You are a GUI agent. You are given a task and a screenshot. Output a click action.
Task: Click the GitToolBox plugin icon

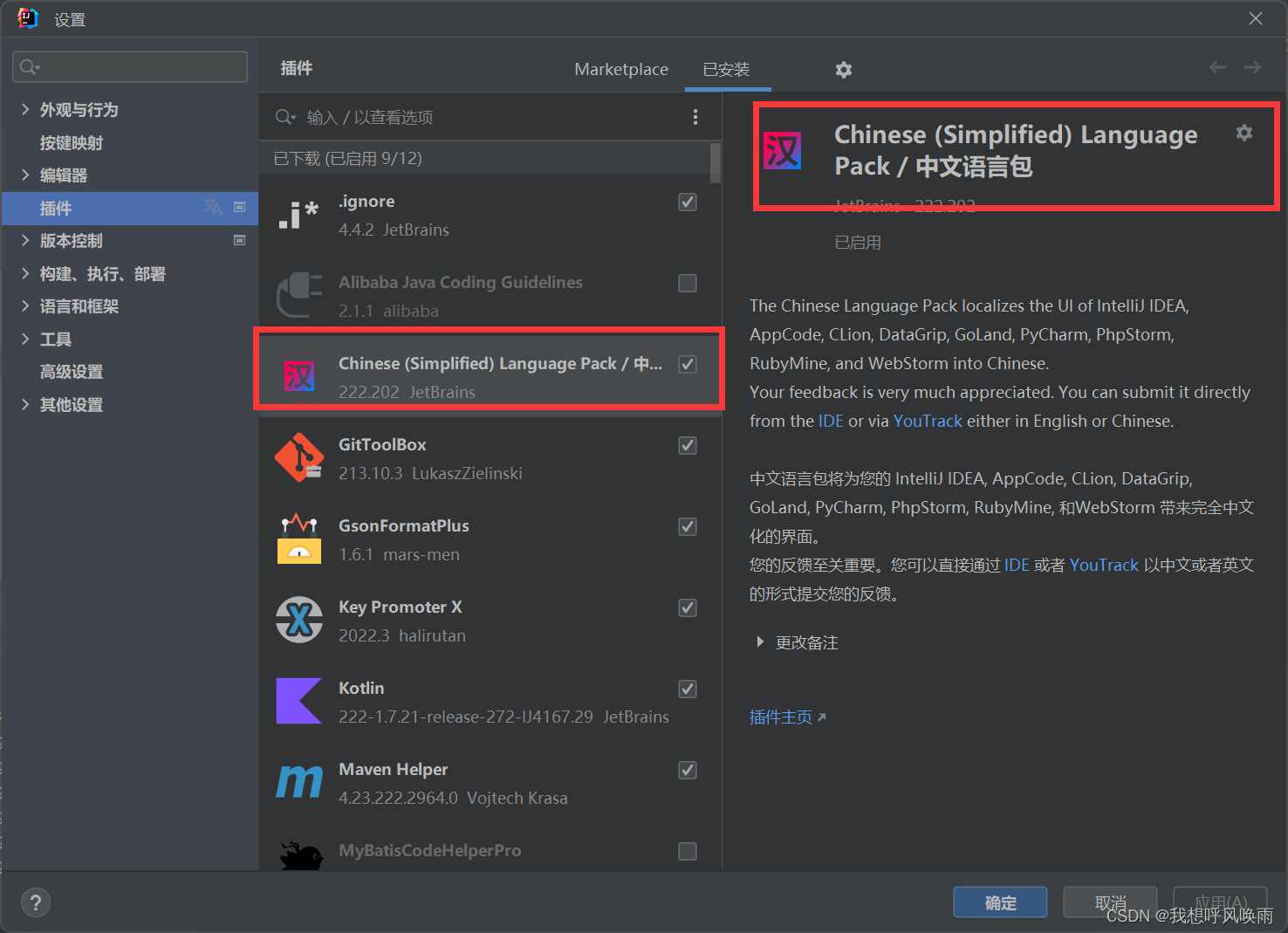pos(299,457)
